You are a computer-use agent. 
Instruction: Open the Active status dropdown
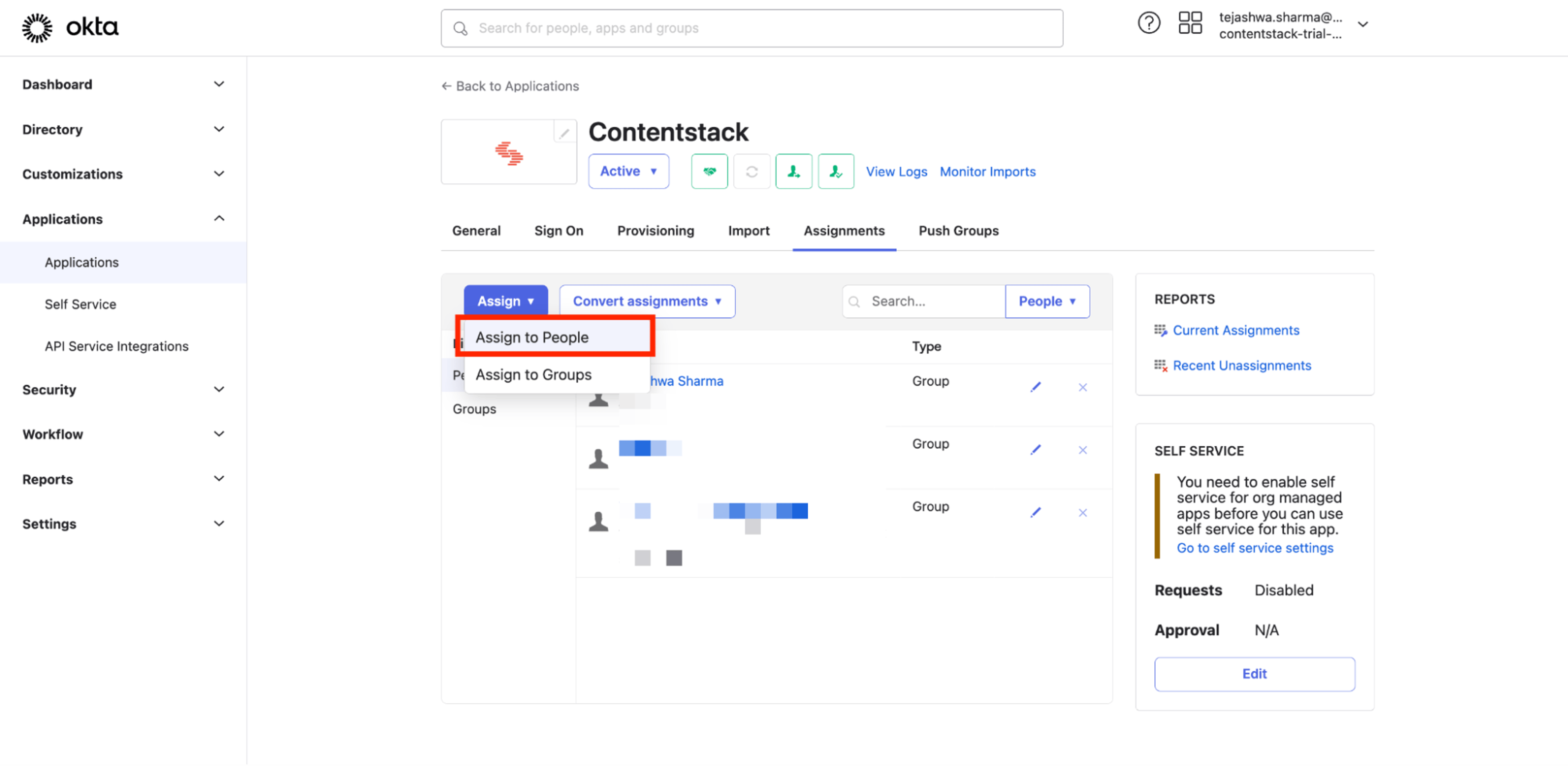628,172
